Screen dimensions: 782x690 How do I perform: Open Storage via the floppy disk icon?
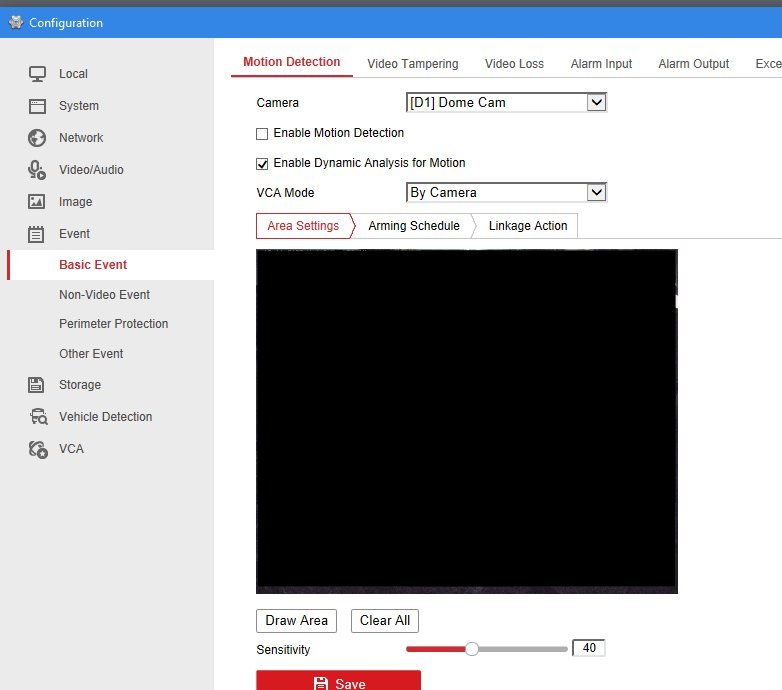tap(37, 384)
